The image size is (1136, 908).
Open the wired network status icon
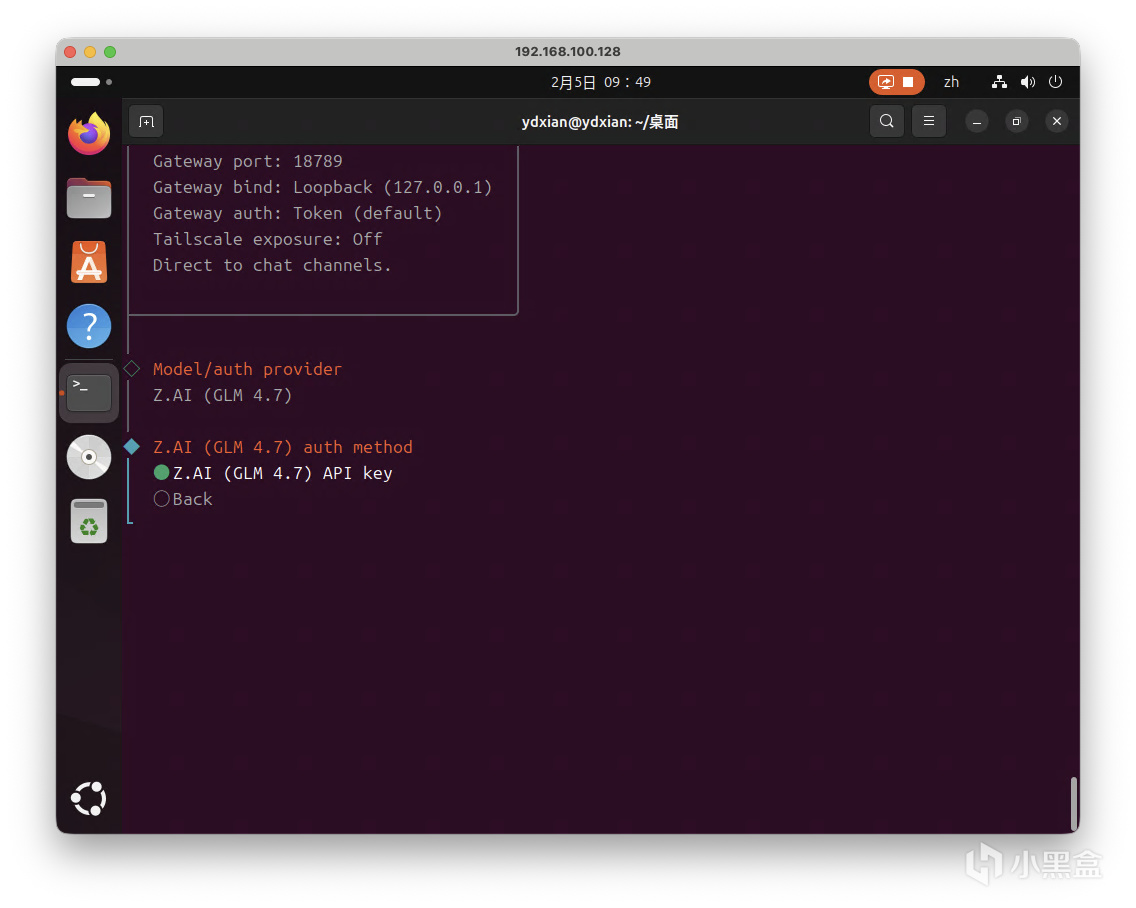999,82
